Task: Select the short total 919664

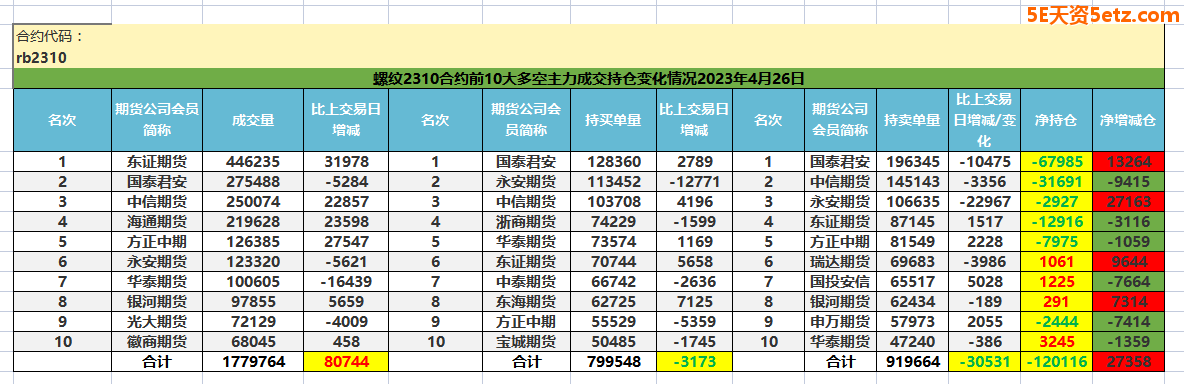Action: point(912,362)
